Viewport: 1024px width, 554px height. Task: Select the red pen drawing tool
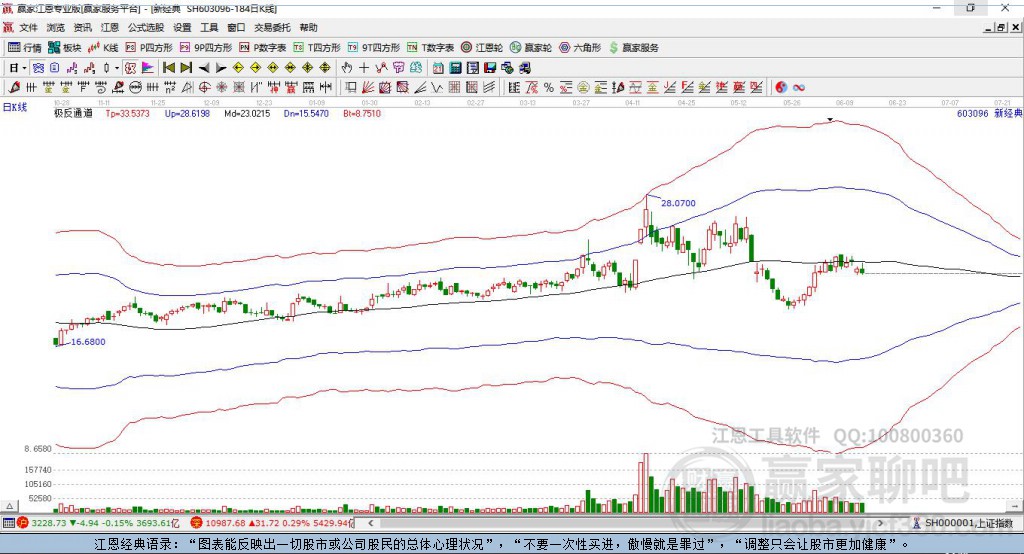(14, 88)
